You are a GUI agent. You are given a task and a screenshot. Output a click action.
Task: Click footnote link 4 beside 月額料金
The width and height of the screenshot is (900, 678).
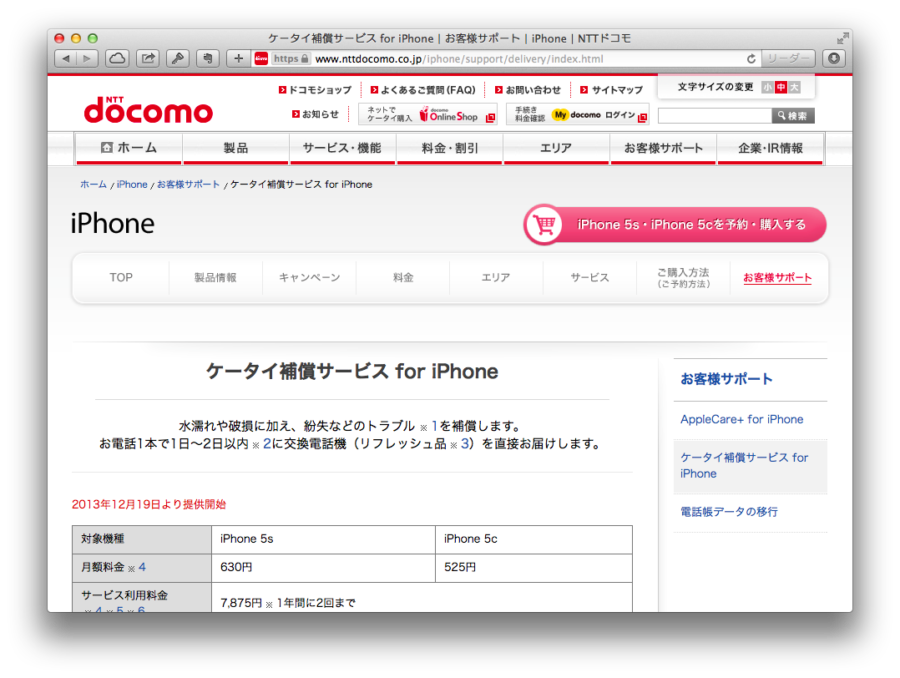(142, 567)
